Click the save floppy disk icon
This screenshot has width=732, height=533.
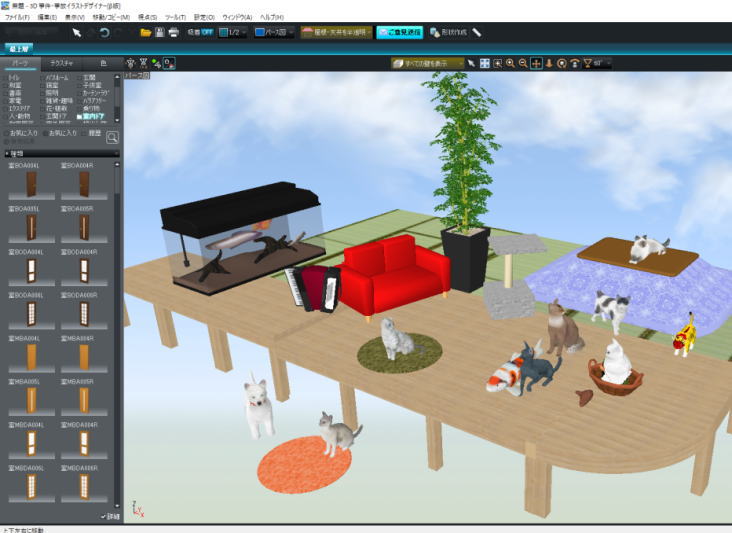tap(159, 32)
